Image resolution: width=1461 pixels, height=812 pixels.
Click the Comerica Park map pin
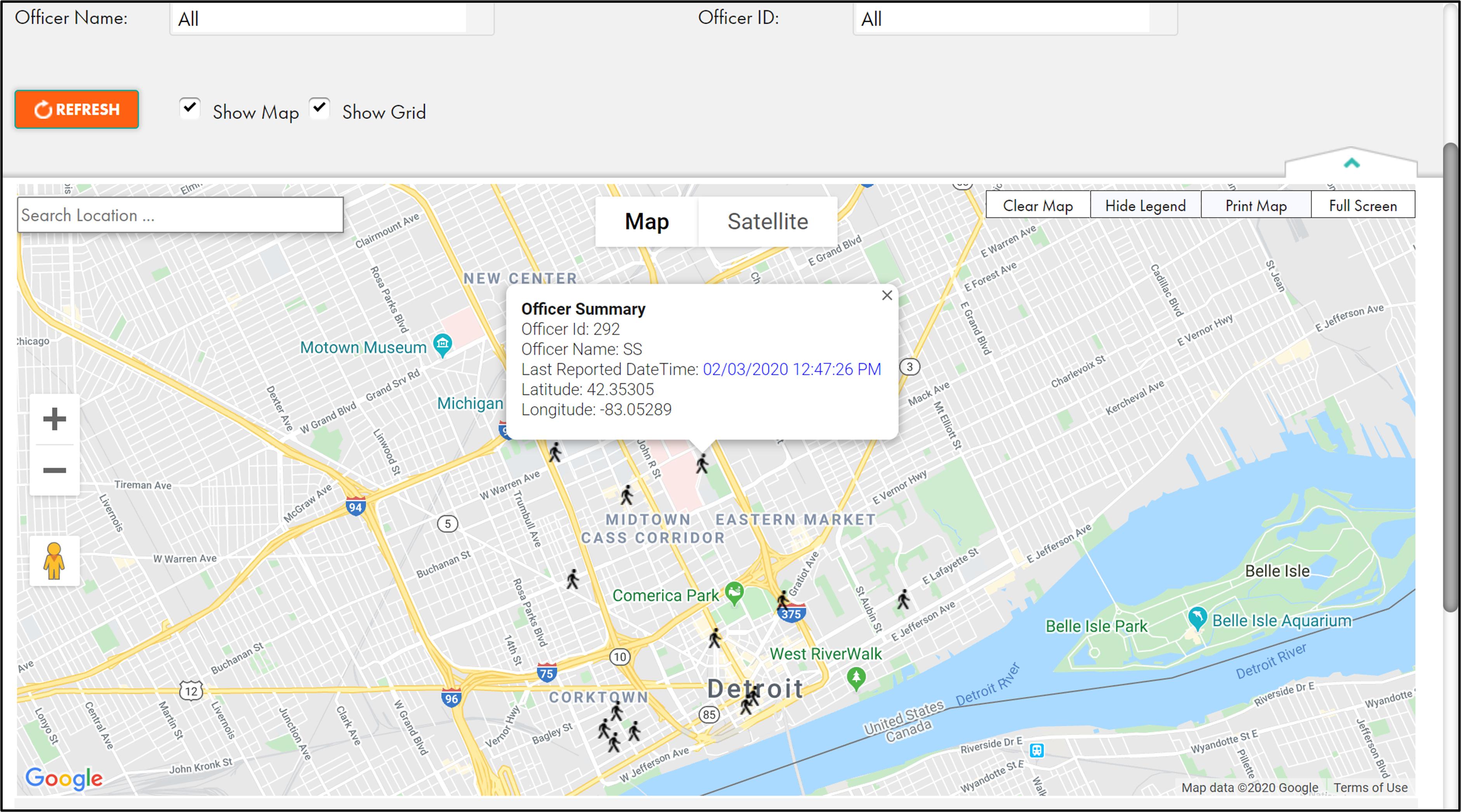click(x=734, y=594)
